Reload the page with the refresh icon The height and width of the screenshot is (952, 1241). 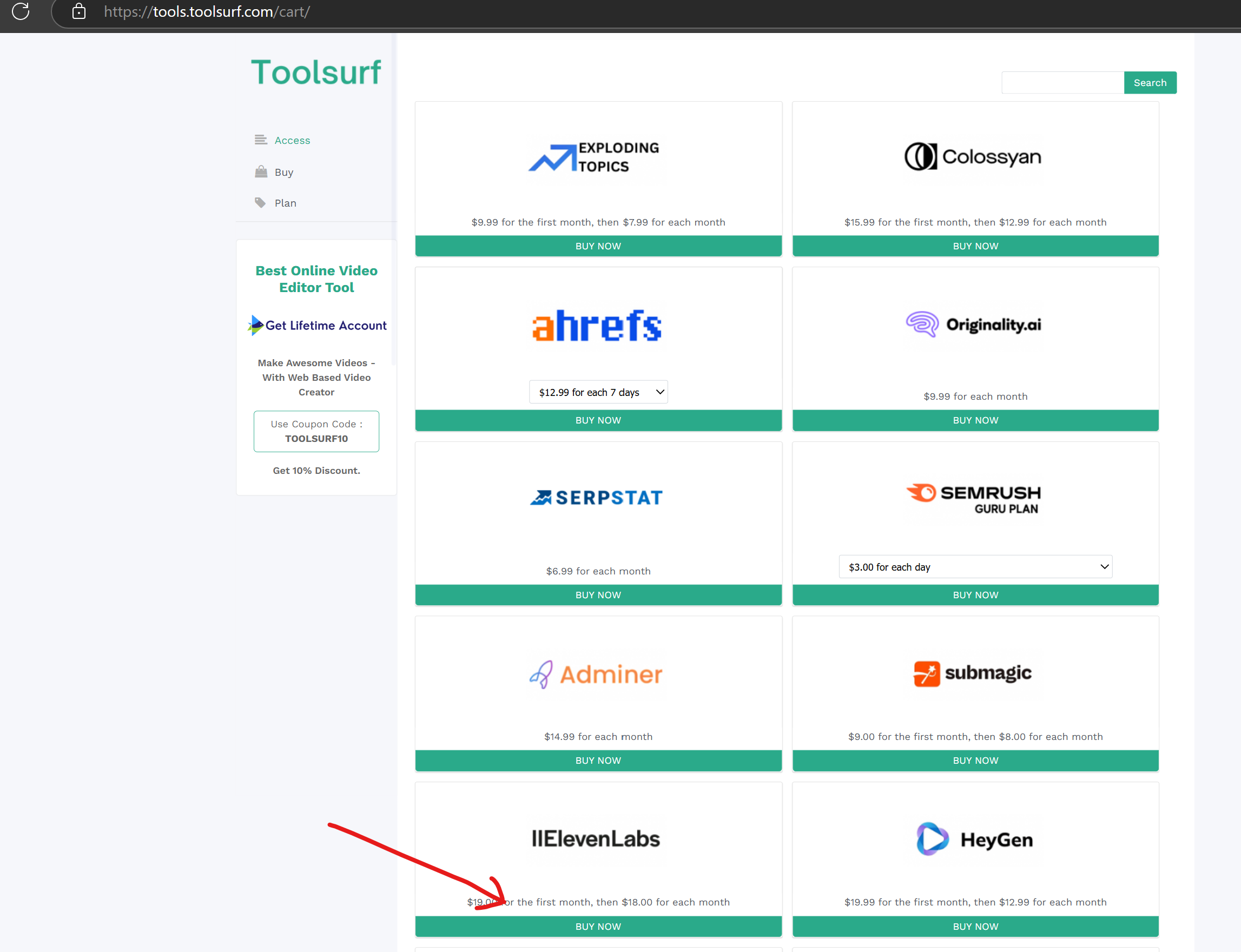tap(21, 11)
